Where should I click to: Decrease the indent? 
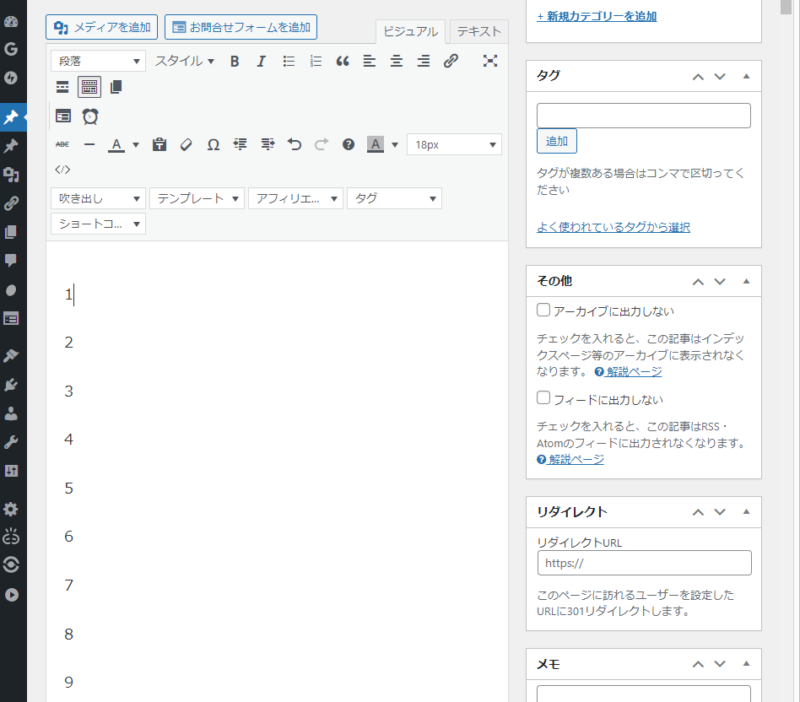click(240, 144)
